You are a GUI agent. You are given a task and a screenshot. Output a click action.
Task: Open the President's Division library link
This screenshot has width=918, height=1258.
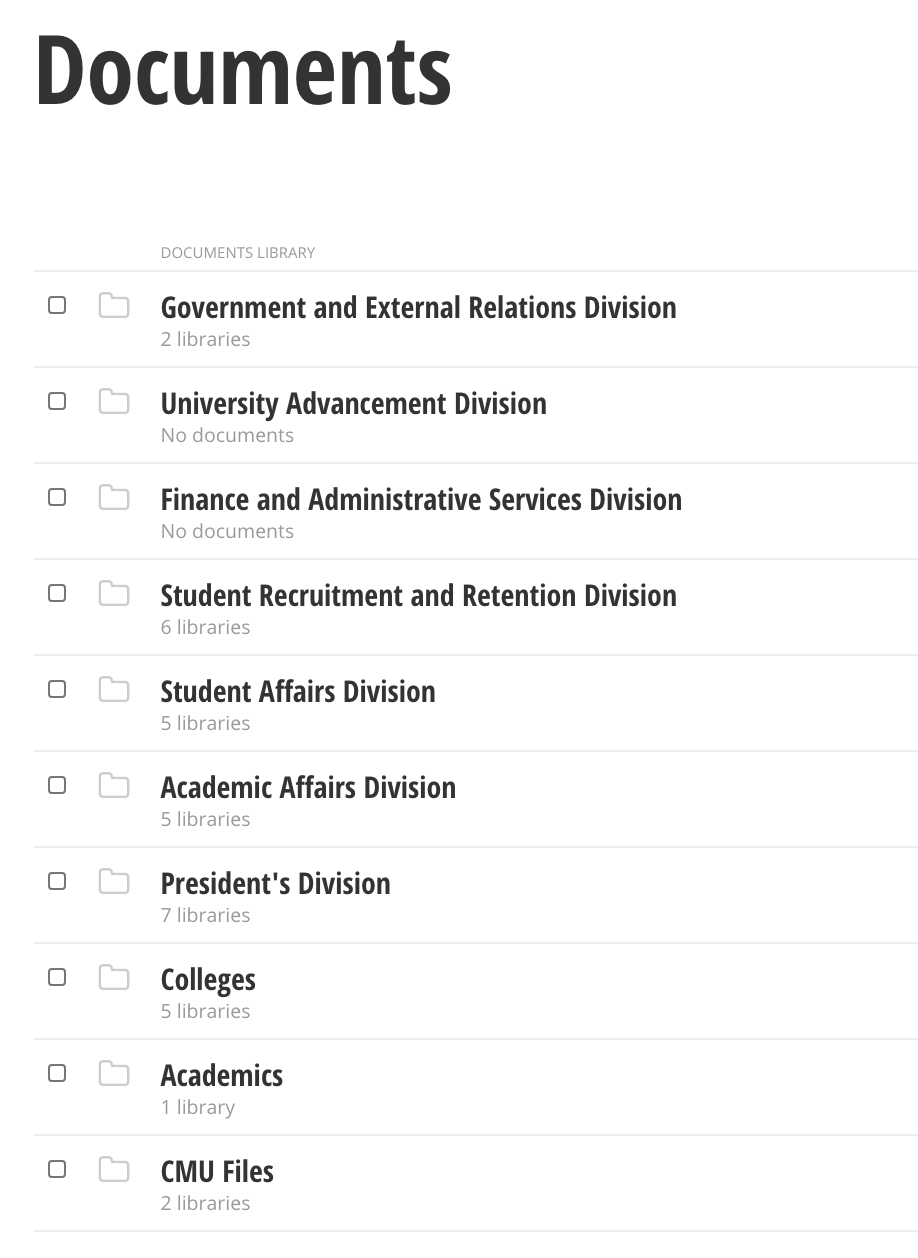(275, 883)
